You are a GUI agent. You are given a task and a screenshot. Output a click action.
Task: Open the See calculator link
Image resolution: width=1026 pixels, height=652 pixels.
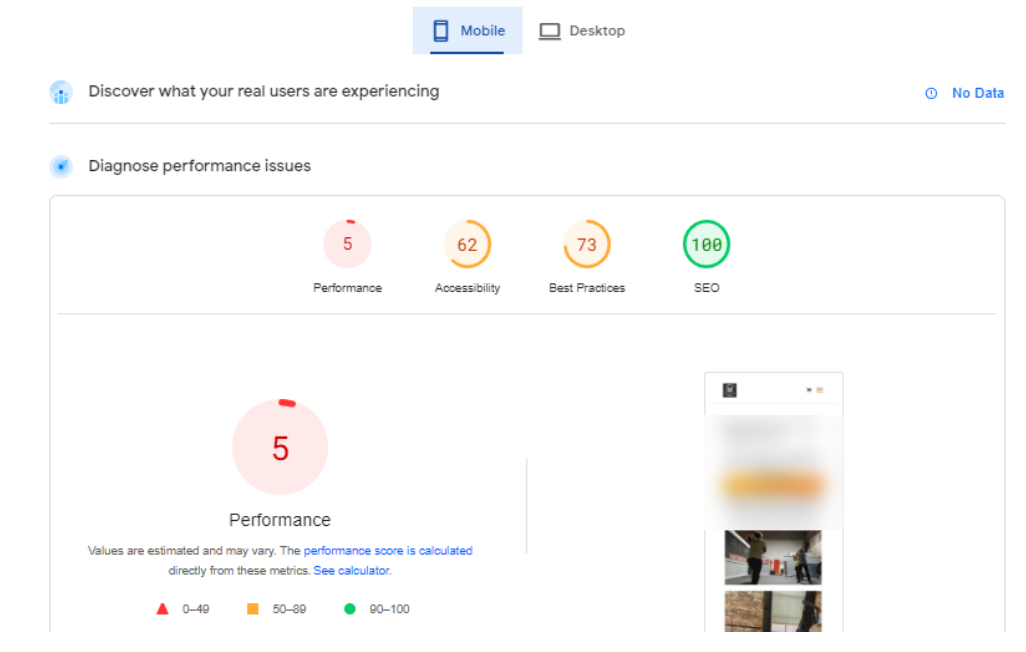(x=352, y=571)
